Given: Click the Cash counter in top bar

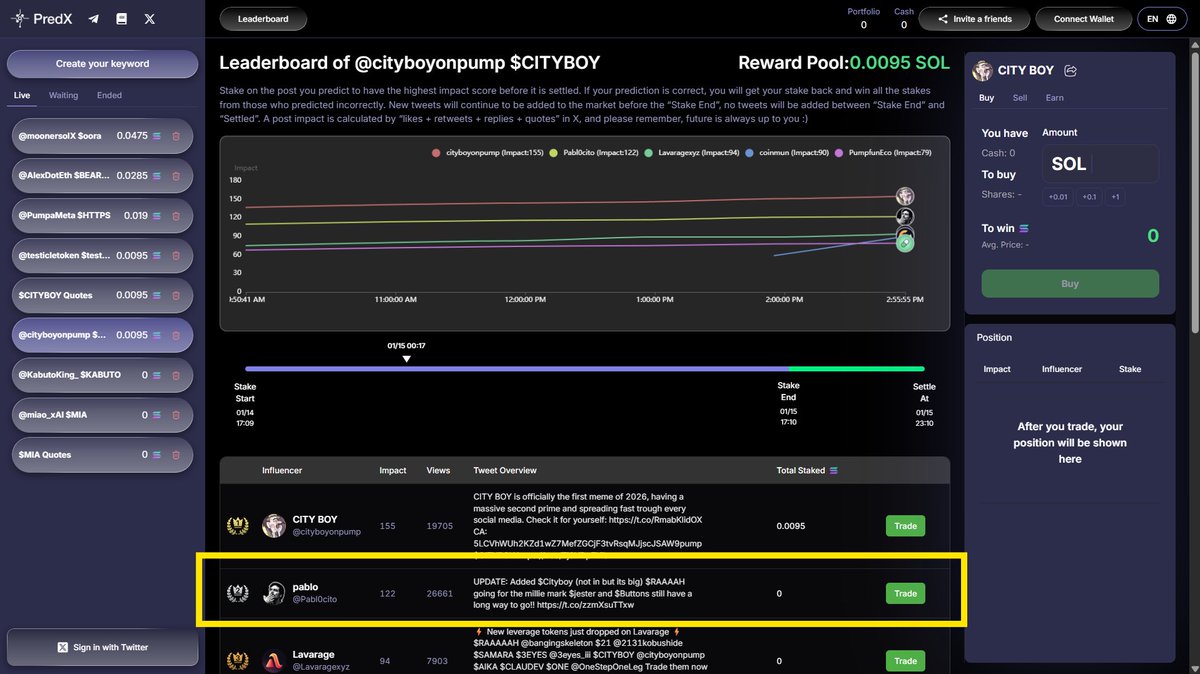Looking at the screenshot, I should pyautogui.click(x=904, y=19).
